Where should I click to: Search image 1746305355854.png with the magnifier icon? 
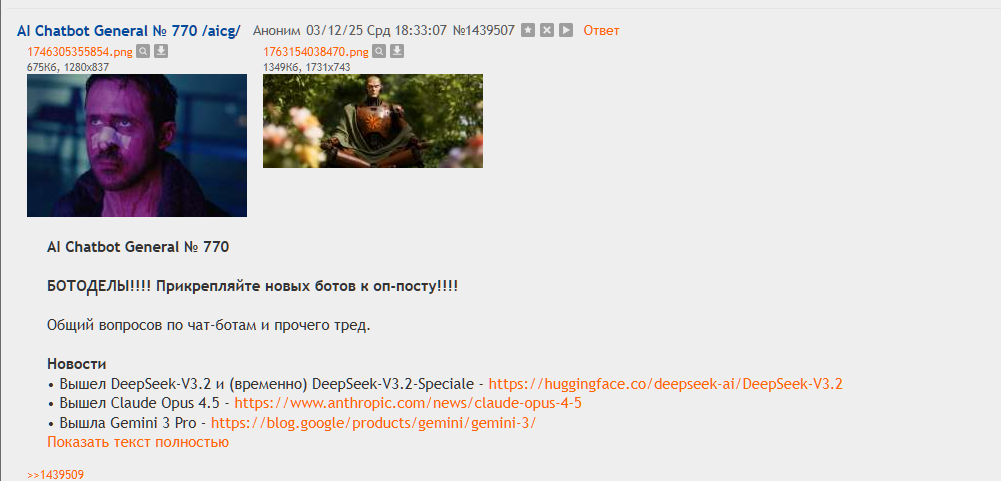point(143,51)
